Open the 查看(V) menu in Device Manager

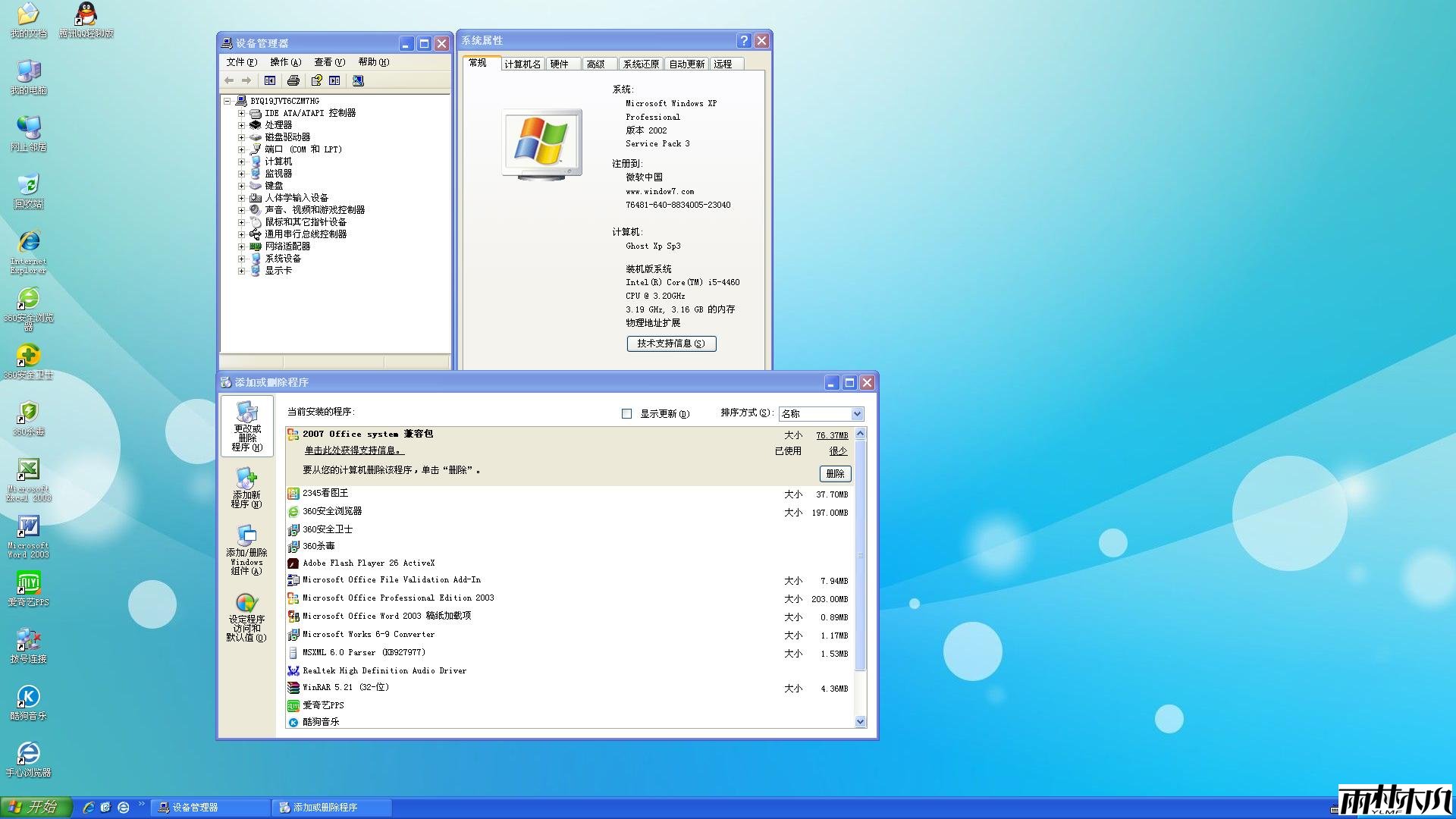329,62
